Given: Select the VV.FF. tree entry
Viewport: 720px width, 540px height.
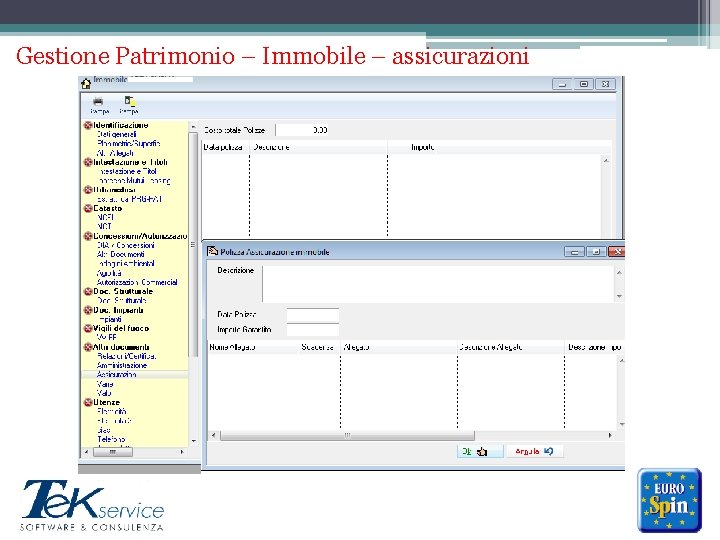Looking at the screenshot, I should point(107,338).
